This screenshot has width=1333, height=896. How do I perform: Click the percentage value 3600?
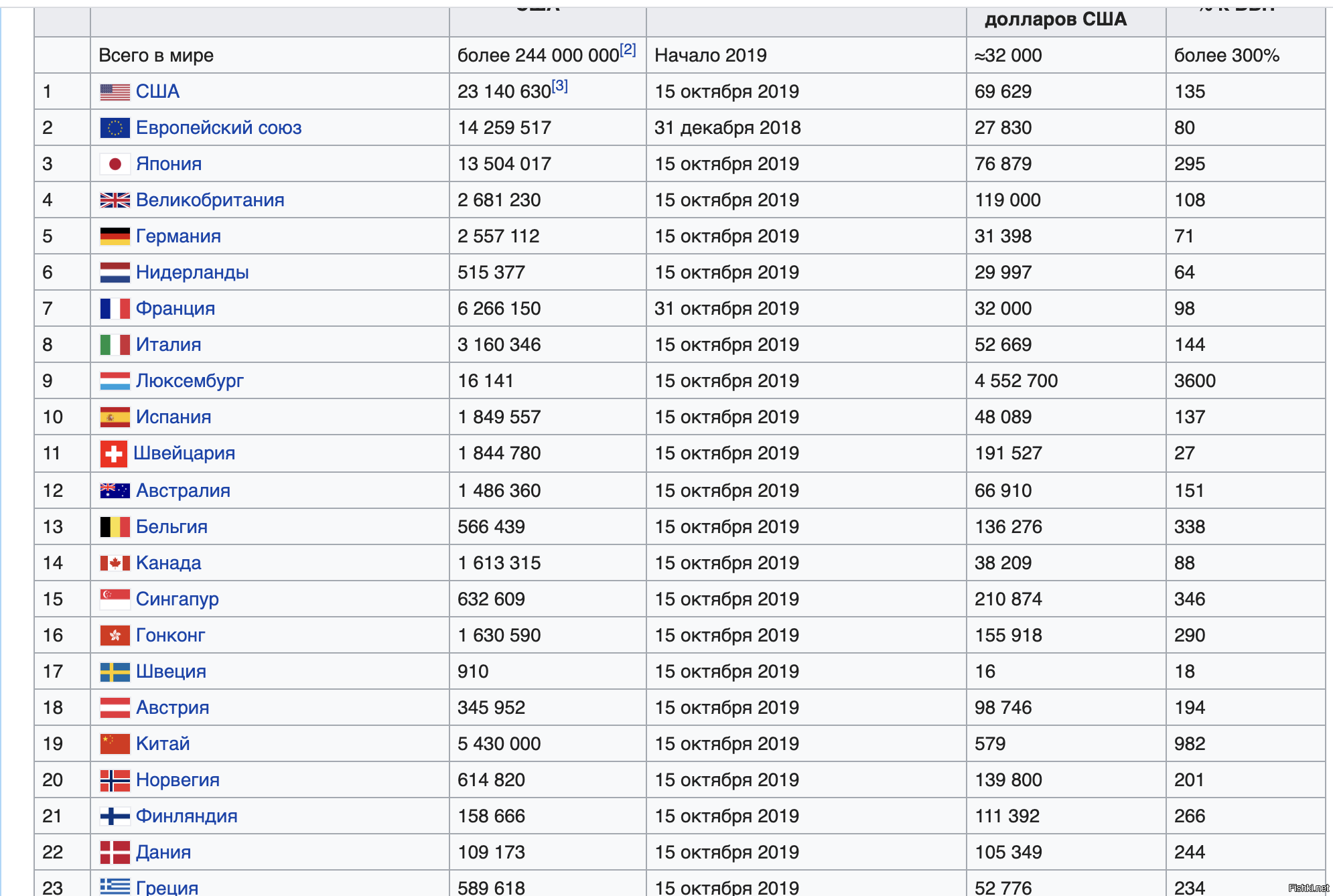(1194, 381)
